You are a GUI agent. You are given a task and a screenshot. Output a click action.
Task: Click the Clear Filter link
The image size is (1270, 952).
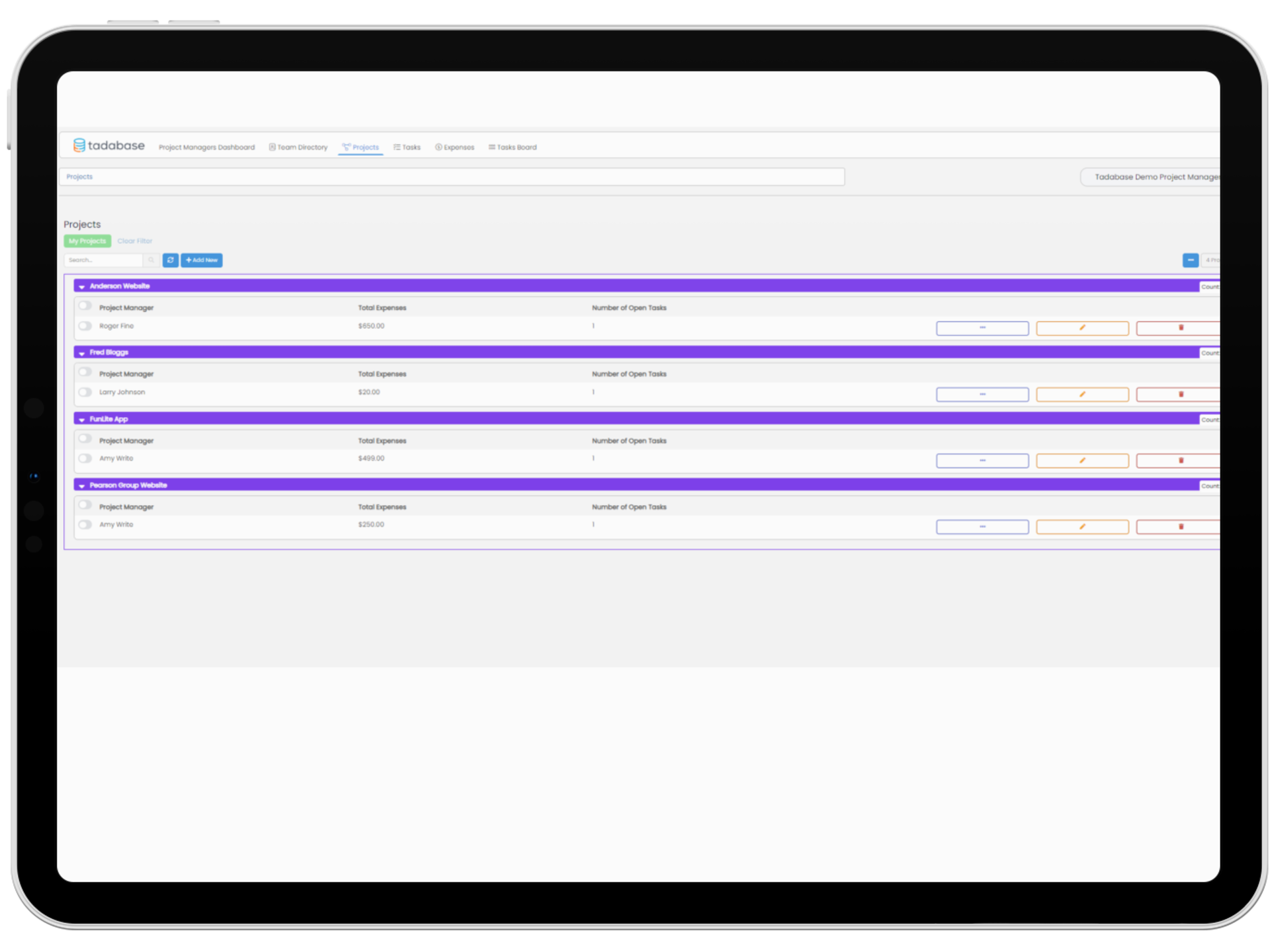[x=135, y=241]
